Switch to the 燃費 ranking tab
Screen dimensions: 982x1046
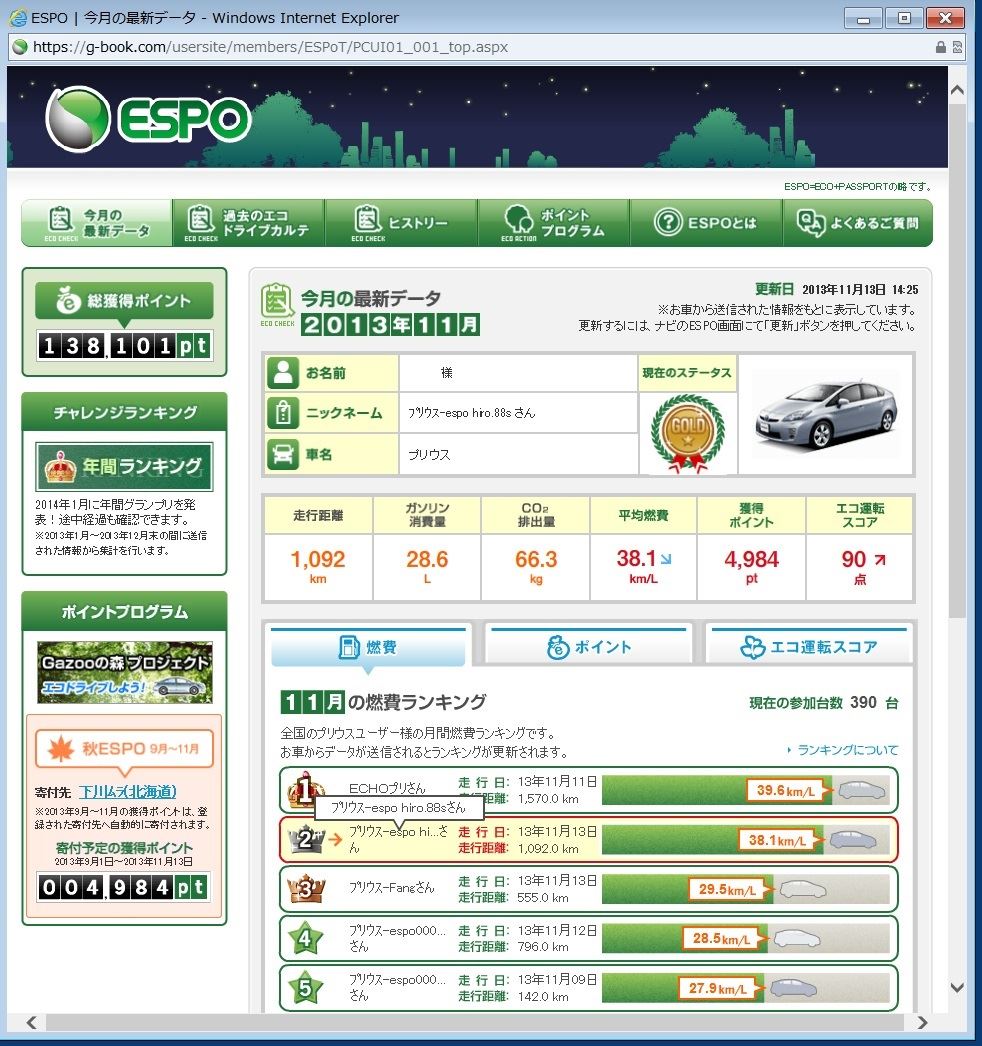click(x=368, y=646)
